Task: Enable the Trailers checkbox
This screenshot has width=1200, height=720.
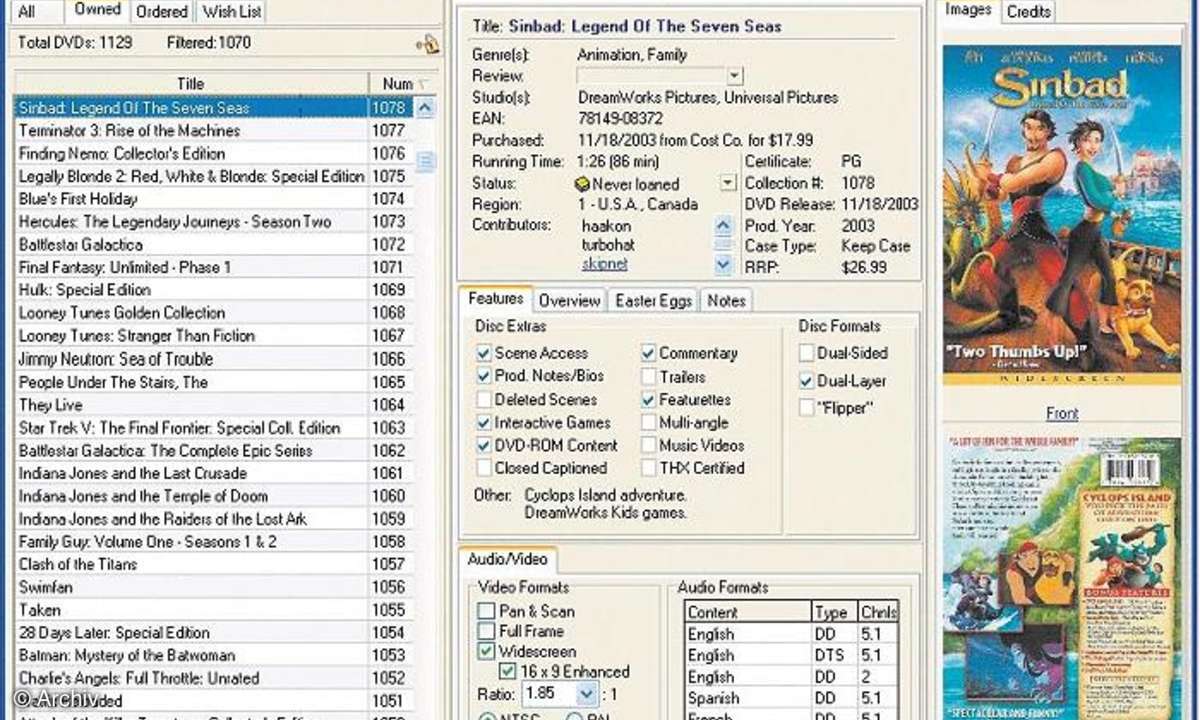Action: pos(648,377)
